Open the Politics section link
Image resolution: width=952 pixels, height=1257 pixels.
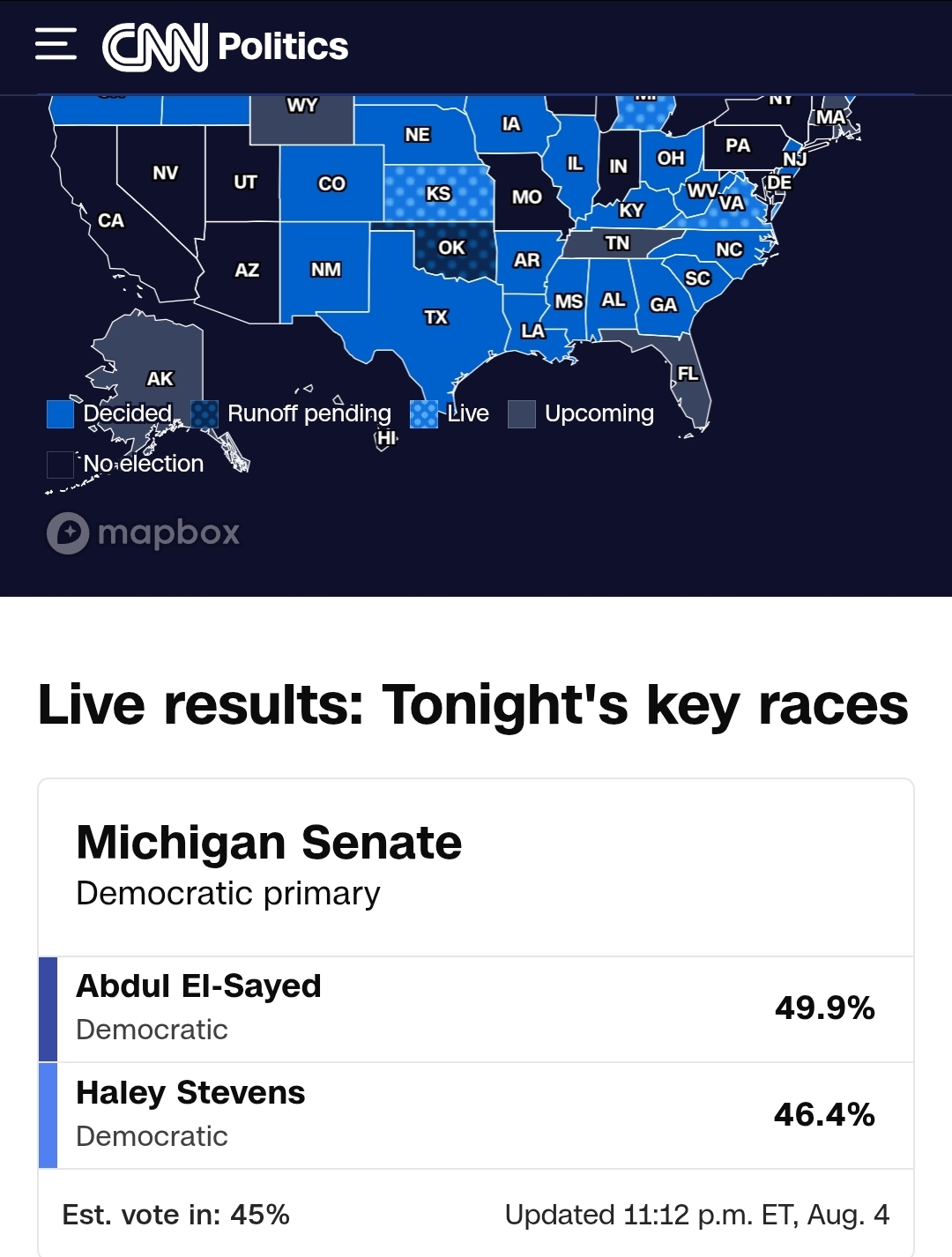[283, 47]
